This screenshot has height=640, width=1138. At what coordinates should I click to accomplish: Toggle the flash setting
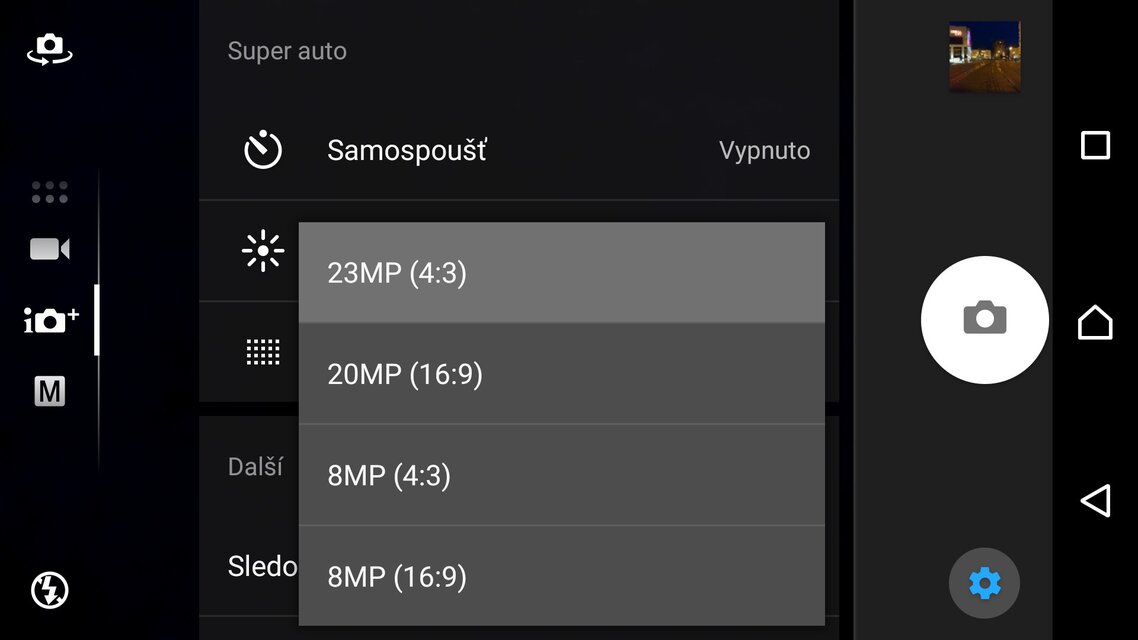point(48,590)
